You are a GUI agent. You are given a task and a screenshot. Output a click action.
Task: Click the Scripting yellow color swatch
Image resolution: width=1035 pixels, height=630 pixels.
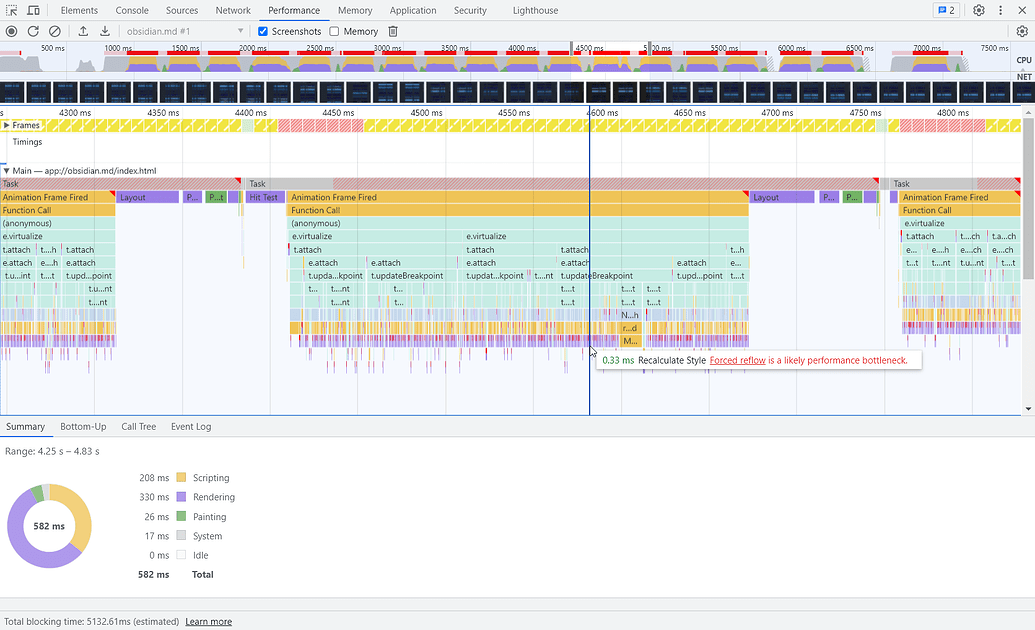[182, 477]
